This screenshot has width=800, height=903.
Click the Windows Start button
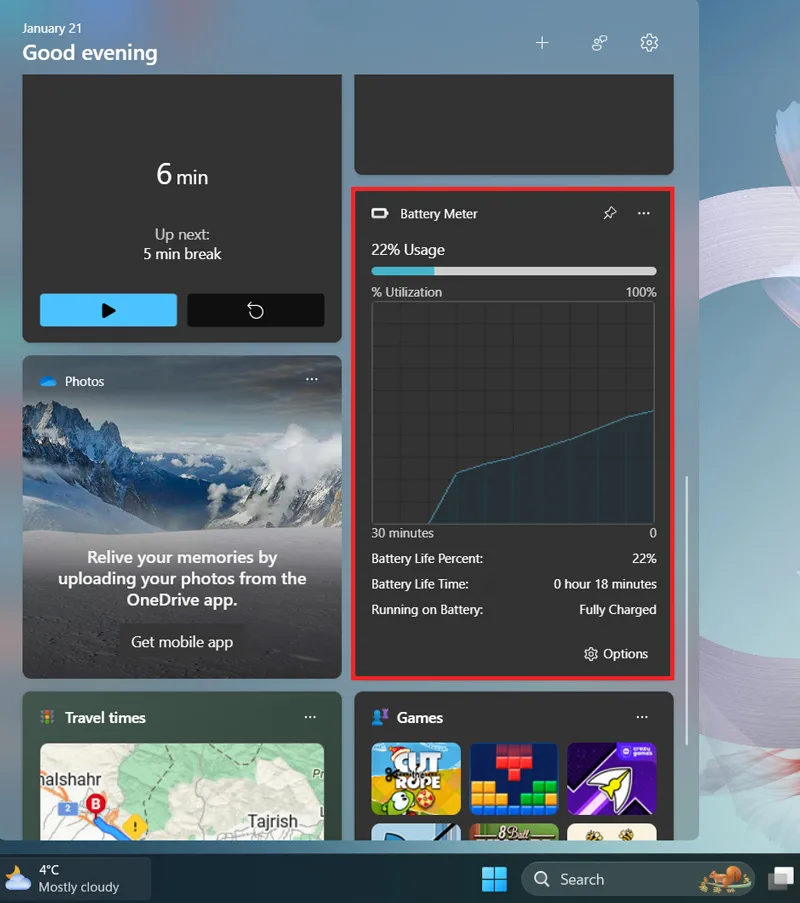[494, 879]
